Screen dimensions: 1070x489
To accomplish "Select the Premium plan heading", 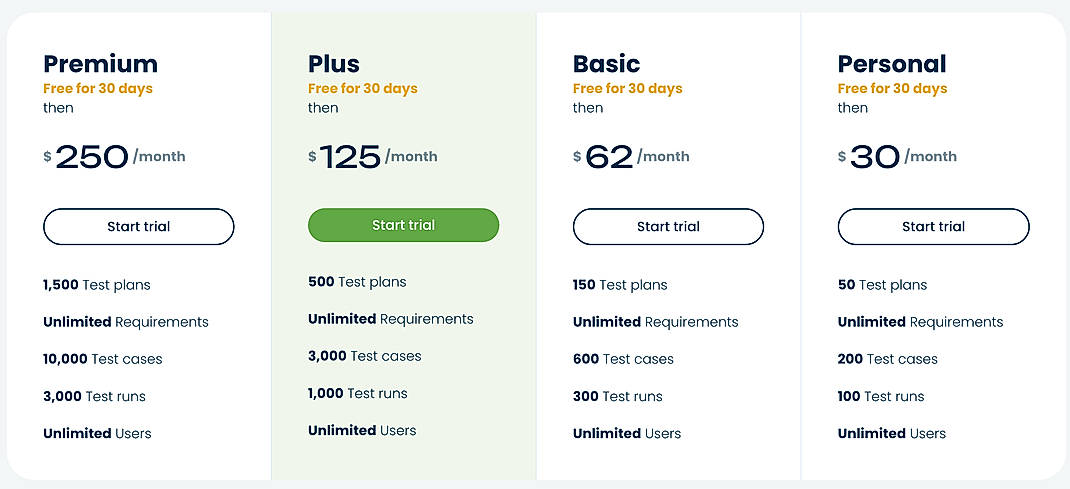I will [x=100, y=64].
